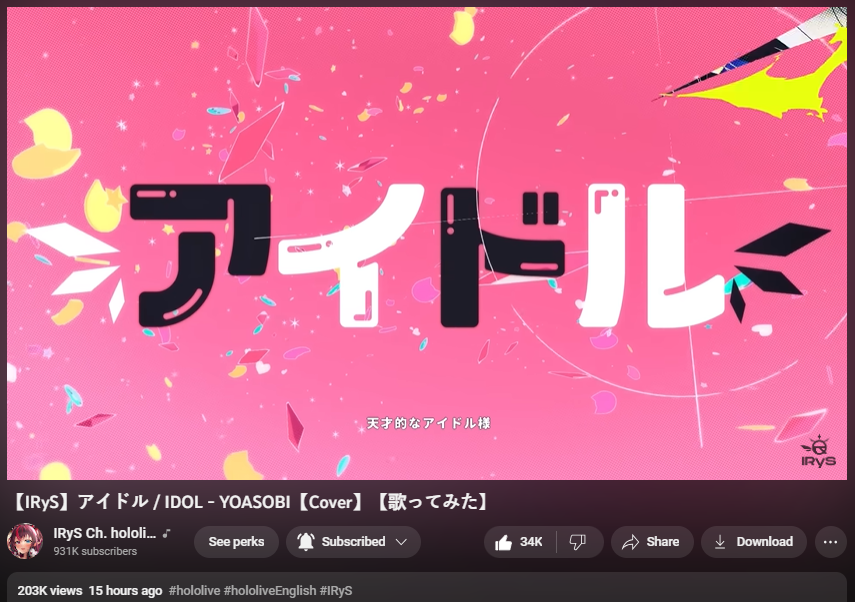Click the 931K subscribers text

pyautogui.click(x=95, y=551)
